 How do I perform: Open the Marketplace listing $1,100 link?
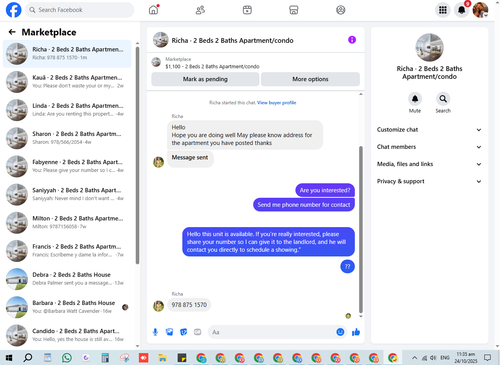[x=212, y=66]
